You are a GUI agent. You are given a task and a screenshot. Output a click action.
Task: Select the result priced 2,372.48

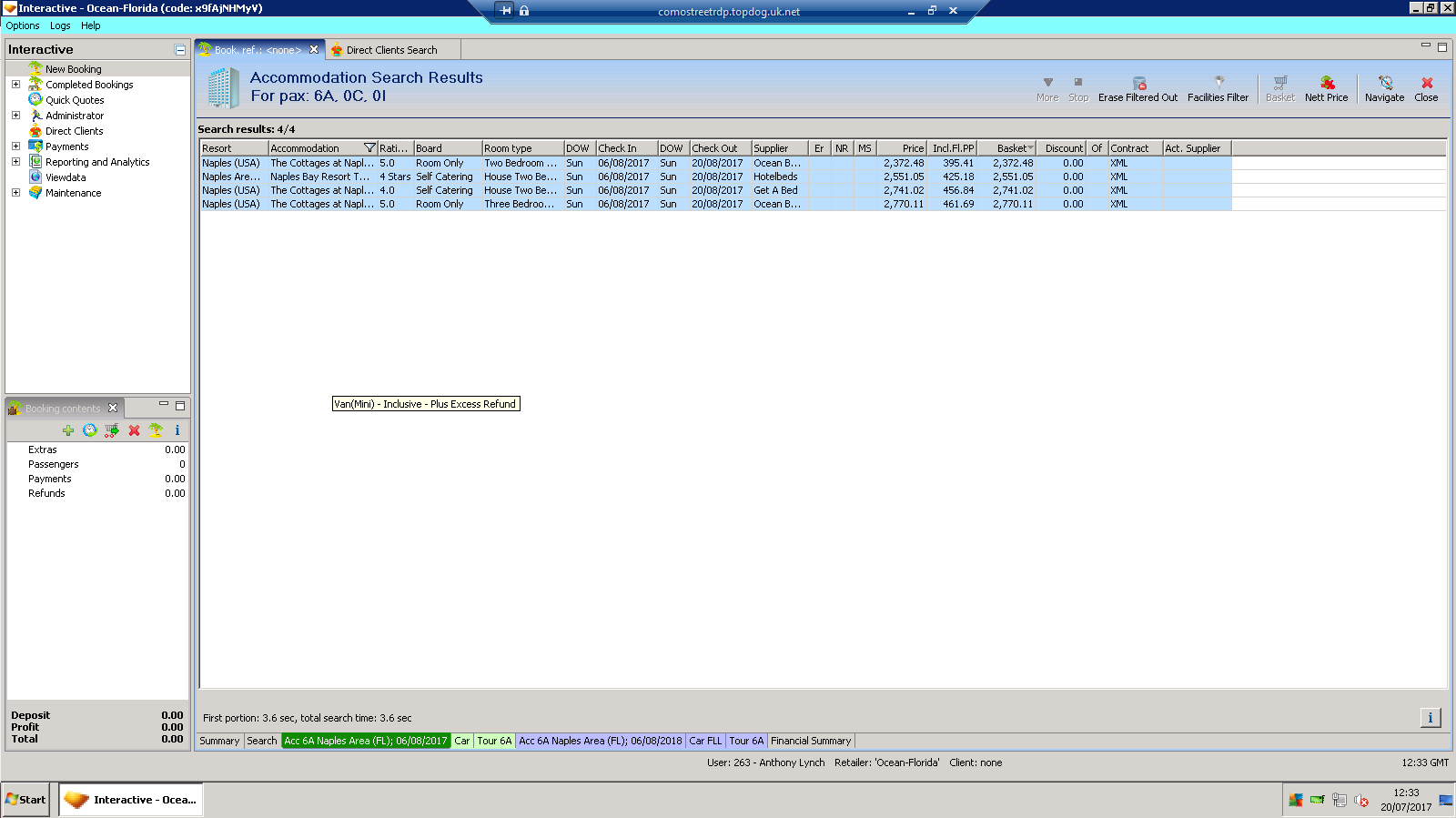click(715, 163)
